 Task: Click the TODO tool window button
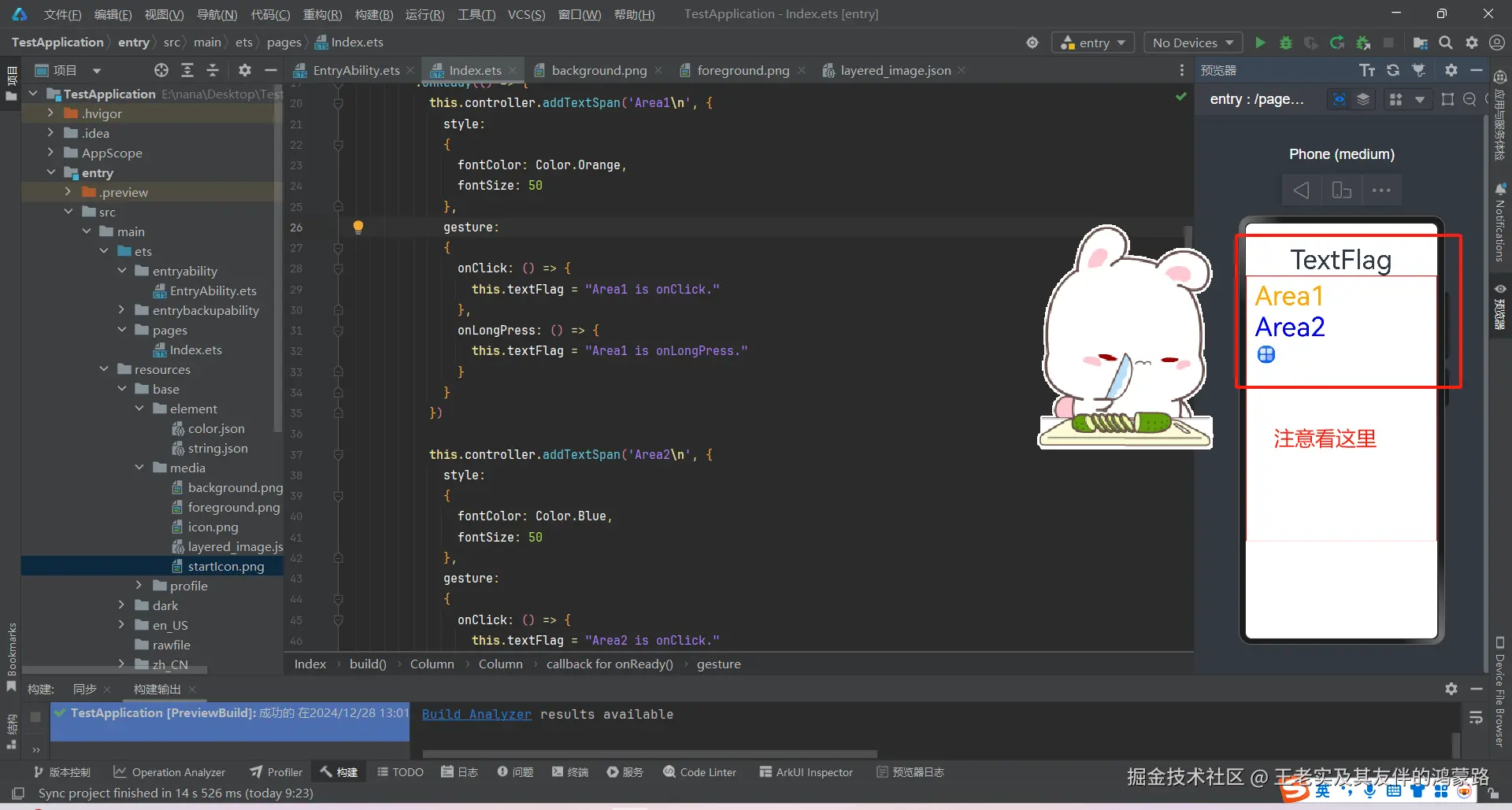pos(400,772)
